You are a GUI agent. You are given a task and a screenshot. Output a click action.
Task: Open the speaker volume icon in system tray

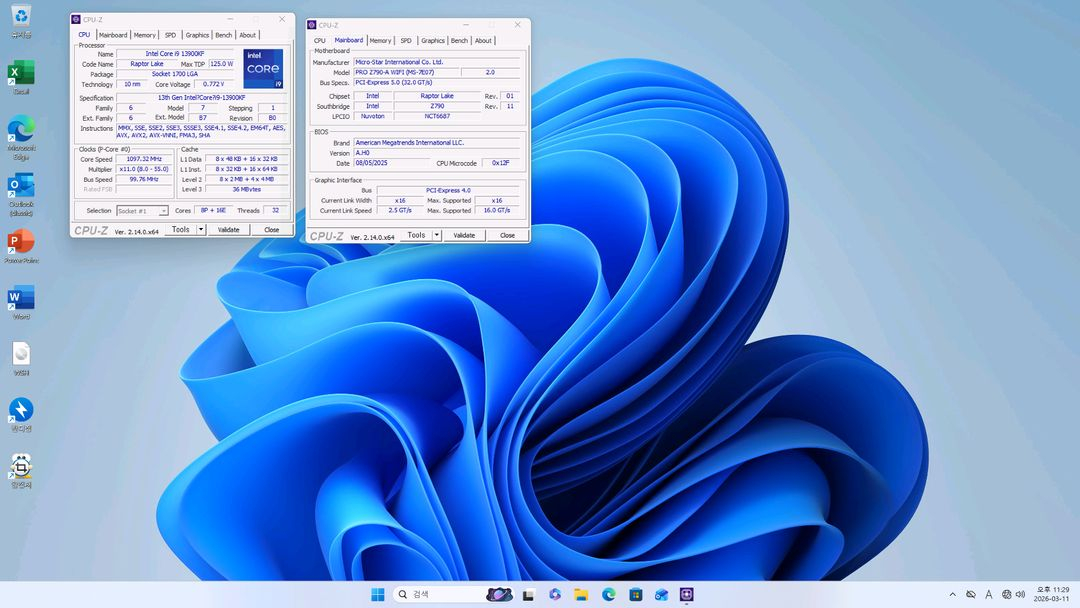point(1020,594)
